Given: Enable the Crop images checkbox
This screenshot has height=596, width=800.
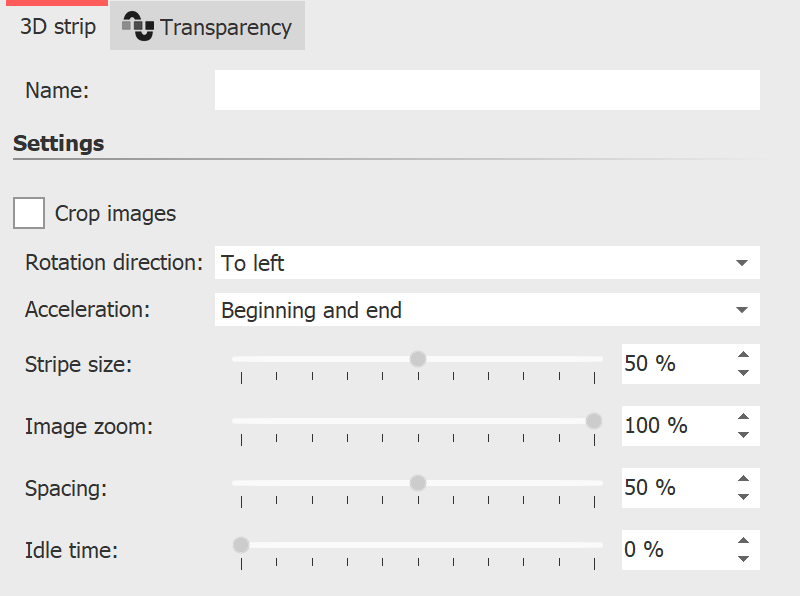Looking at the screenshot, I should coord(27,213).
